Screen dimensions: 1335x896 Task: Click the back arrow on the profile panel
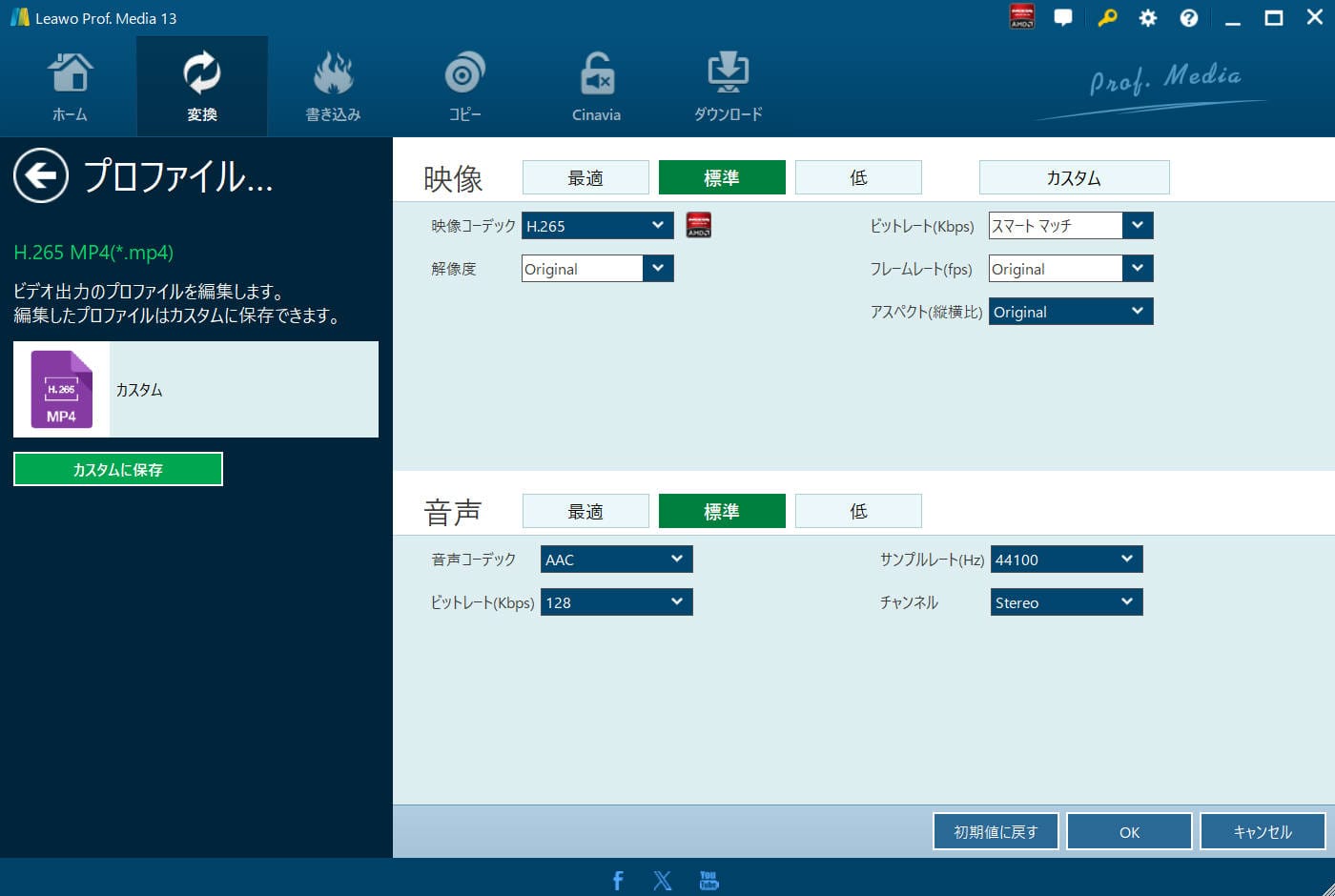pyautogui.click(x=40, y=177)
